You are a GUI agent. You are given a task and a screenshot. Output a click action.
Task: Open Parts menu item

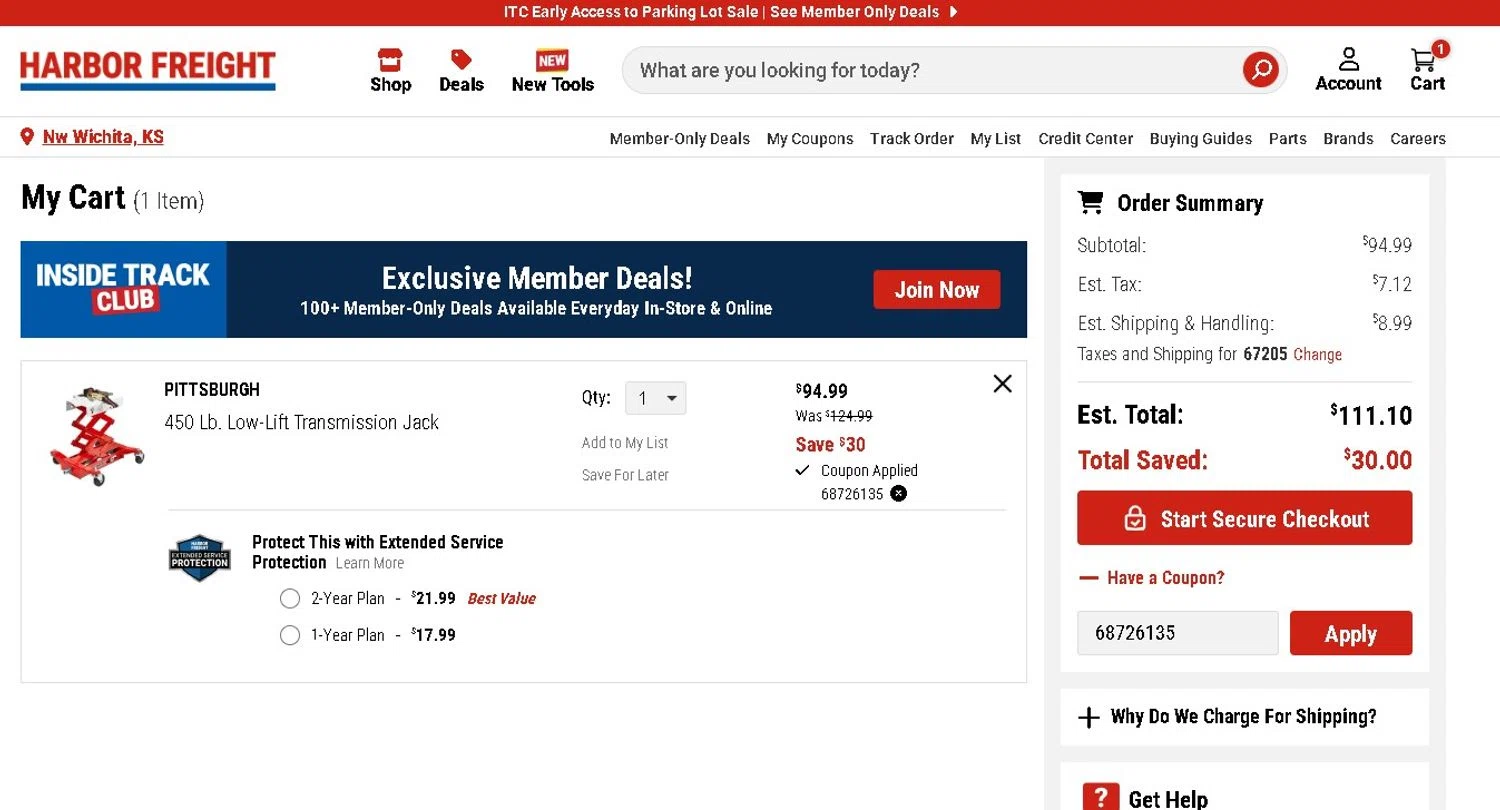click(1288, 139)
